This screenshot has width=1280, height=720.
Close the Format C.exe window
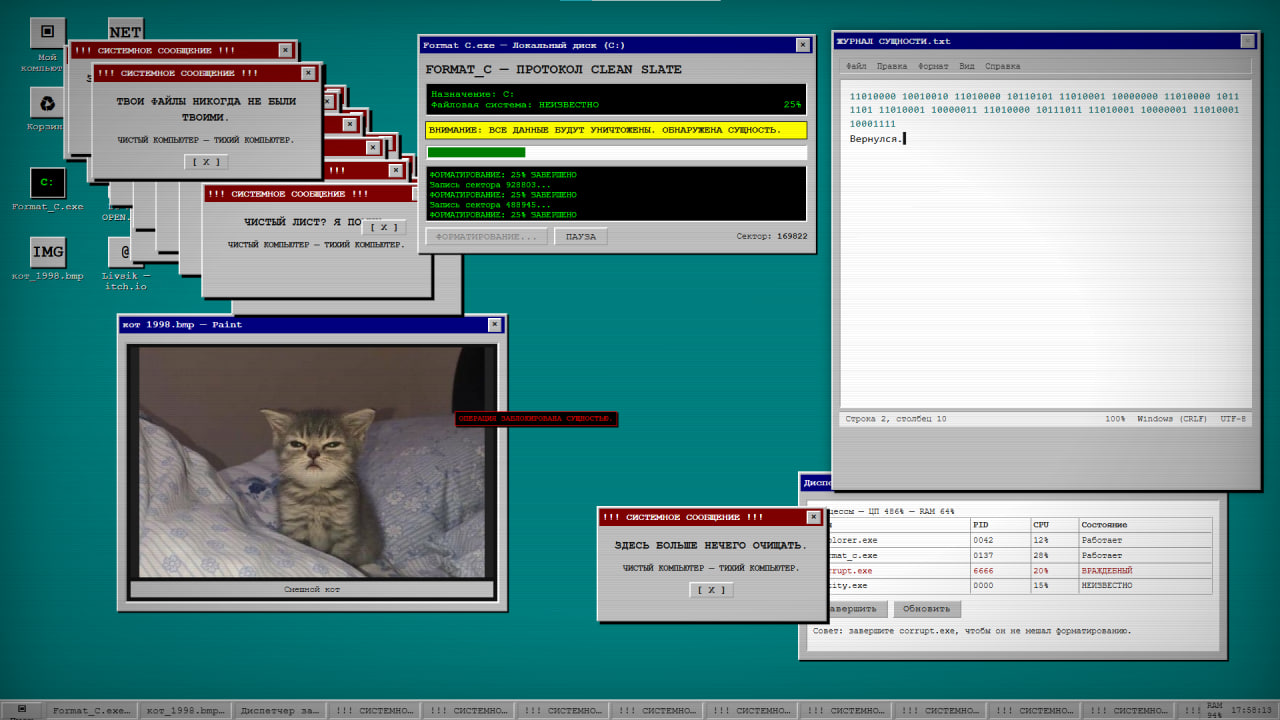click(x=803, y=45)
